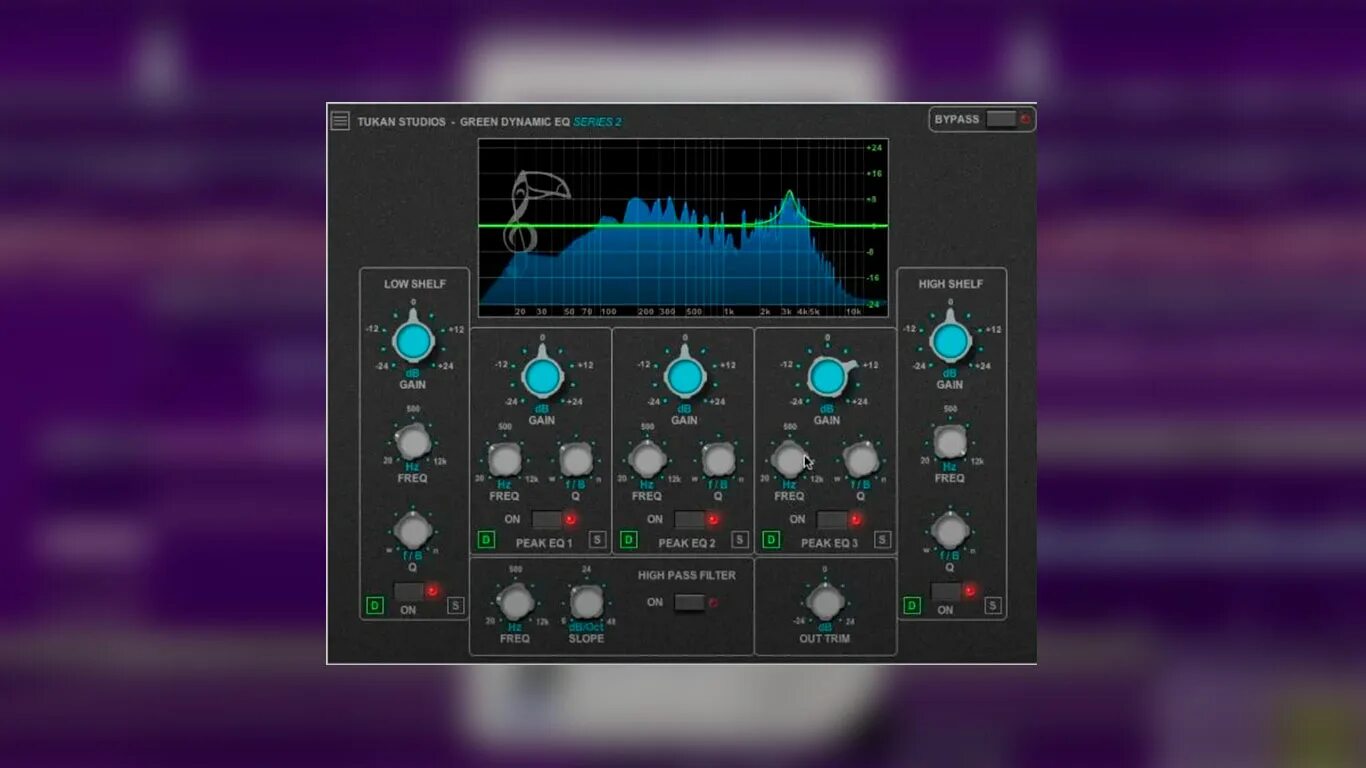Click the High Pass Filter SLOPE knob
The width and height of the screenshot is (1366, 768).
587,602
